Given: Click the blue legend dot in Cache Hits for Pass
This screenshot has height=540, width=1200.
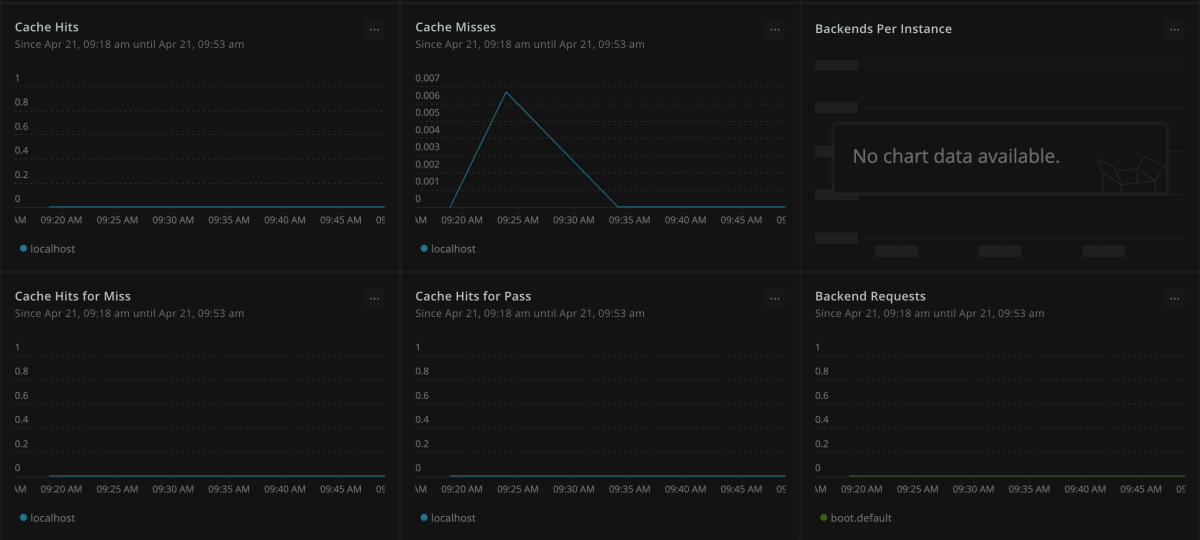Looking at the screenshot, I should pos(424,518).
